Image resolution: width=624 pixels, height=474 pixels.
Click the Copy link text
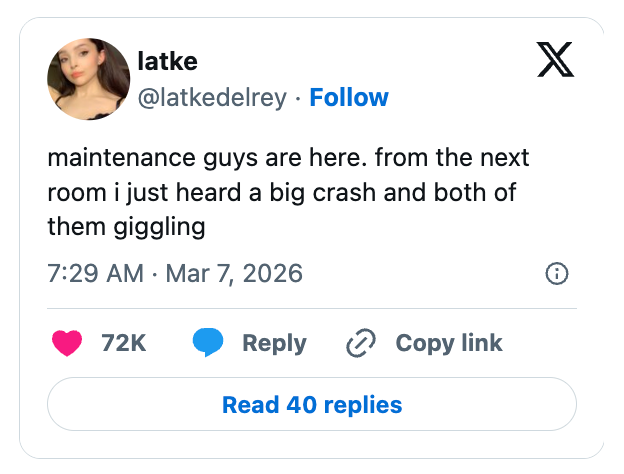[449, 343]
